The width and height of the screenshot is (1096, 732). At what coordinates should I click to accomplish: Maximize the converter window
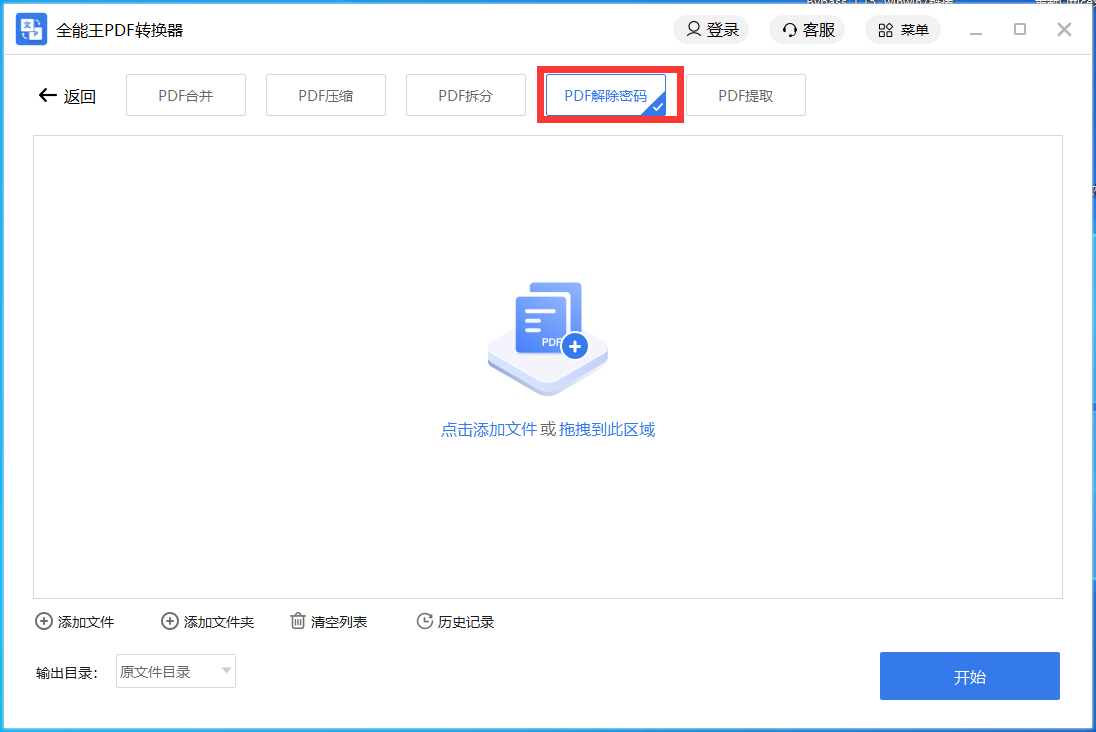tap(1020, 29)
